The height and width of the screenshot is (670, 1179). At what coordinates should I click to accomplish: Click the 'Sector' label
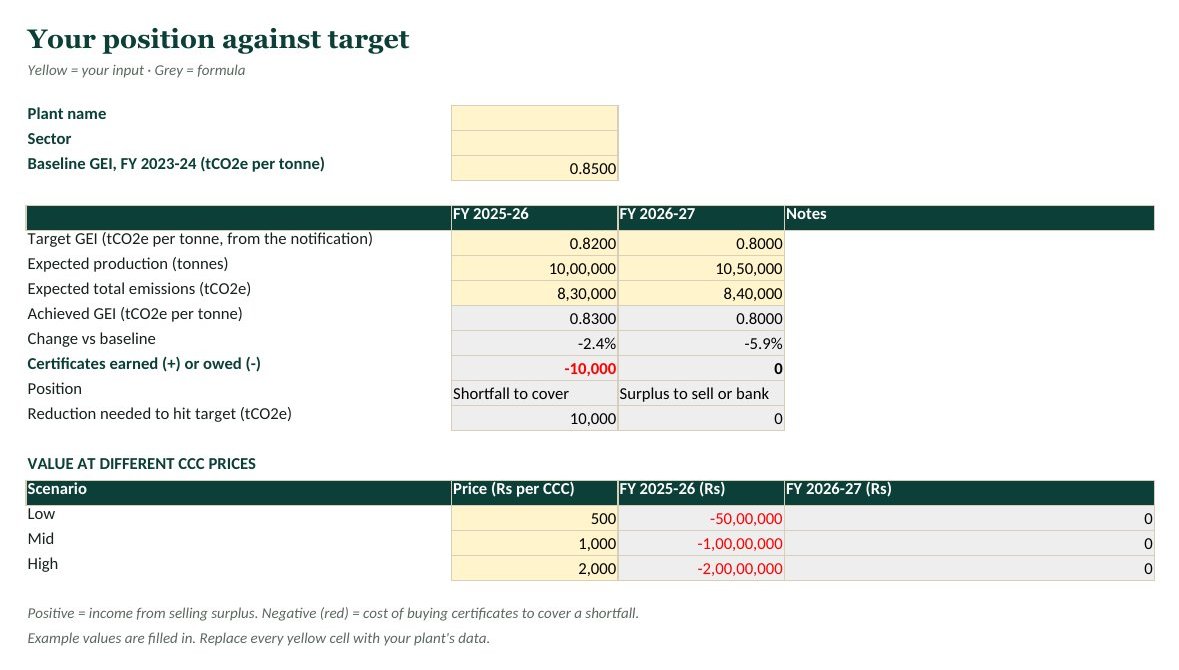point(49,138)
